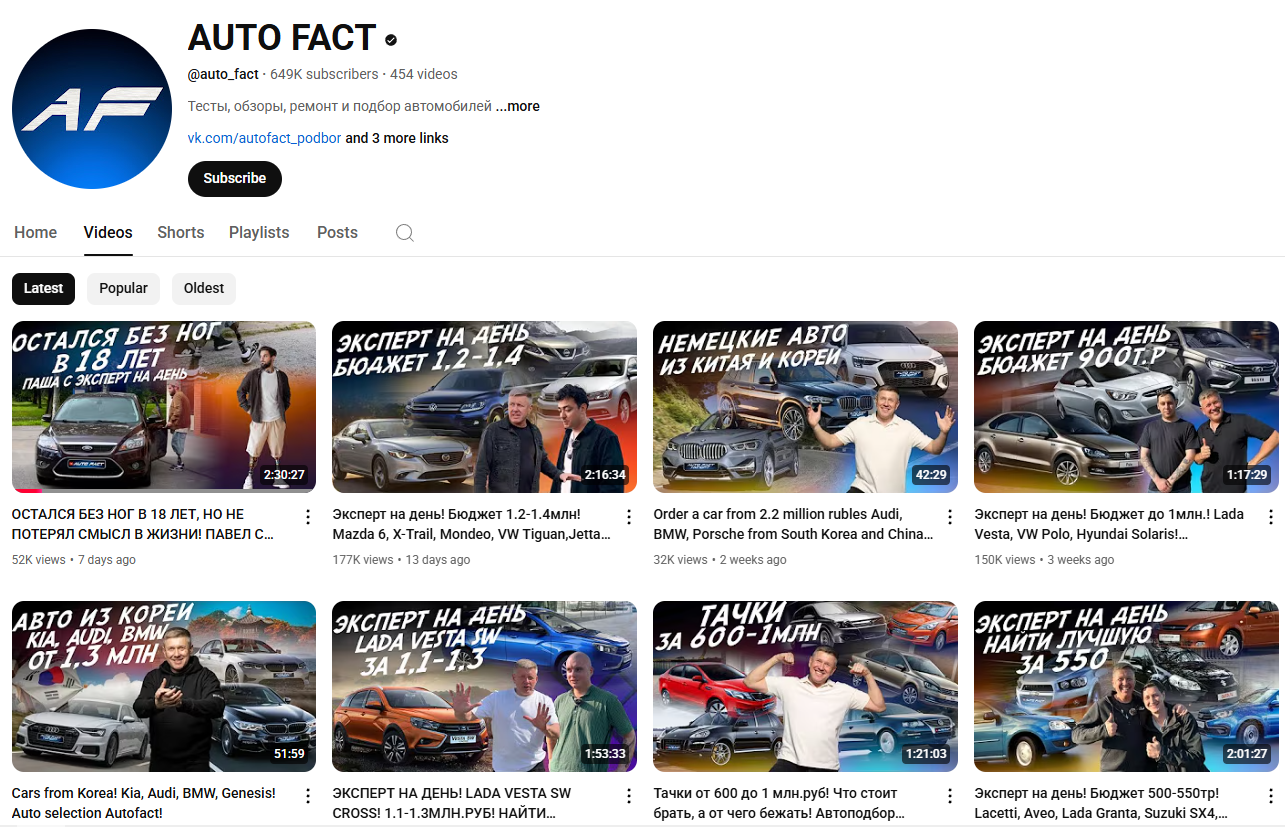1285x827 pixels.
Task: Select the Popular filter chip
Action: pos(123,288)
